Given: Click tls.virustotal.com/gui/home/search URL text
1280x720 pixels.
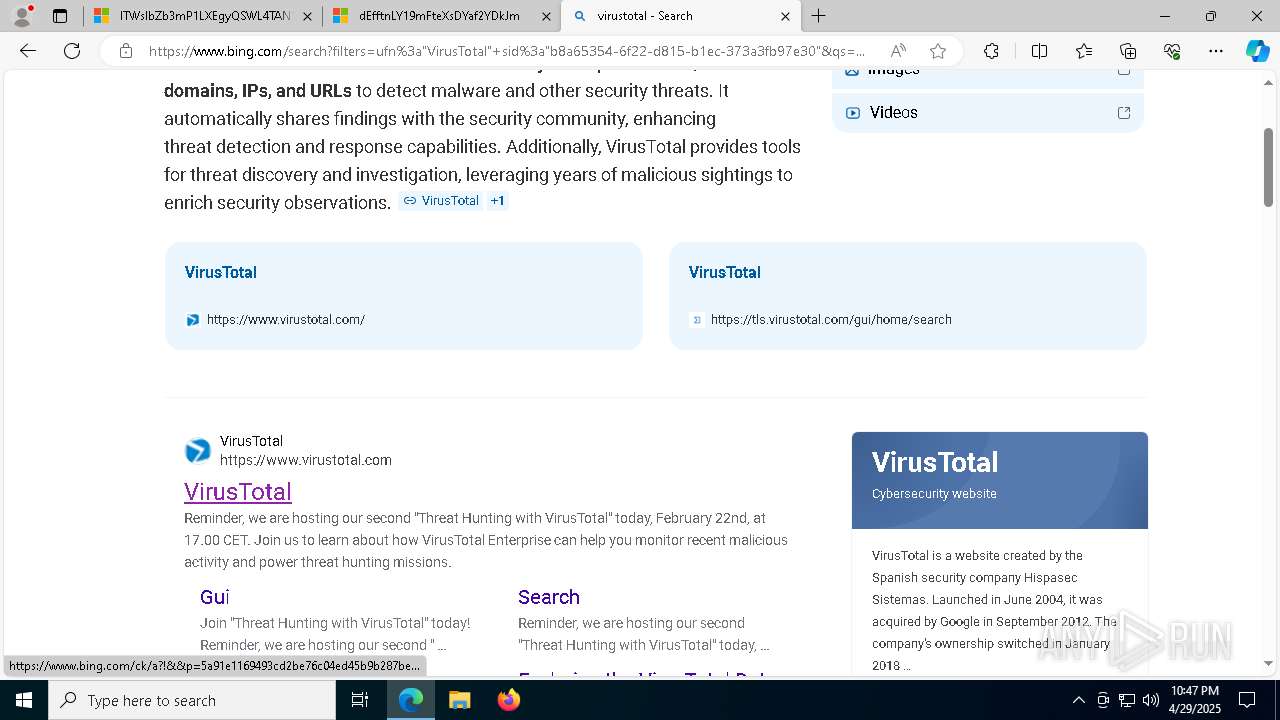Looking at the screenshot, I should pos(831,320).
